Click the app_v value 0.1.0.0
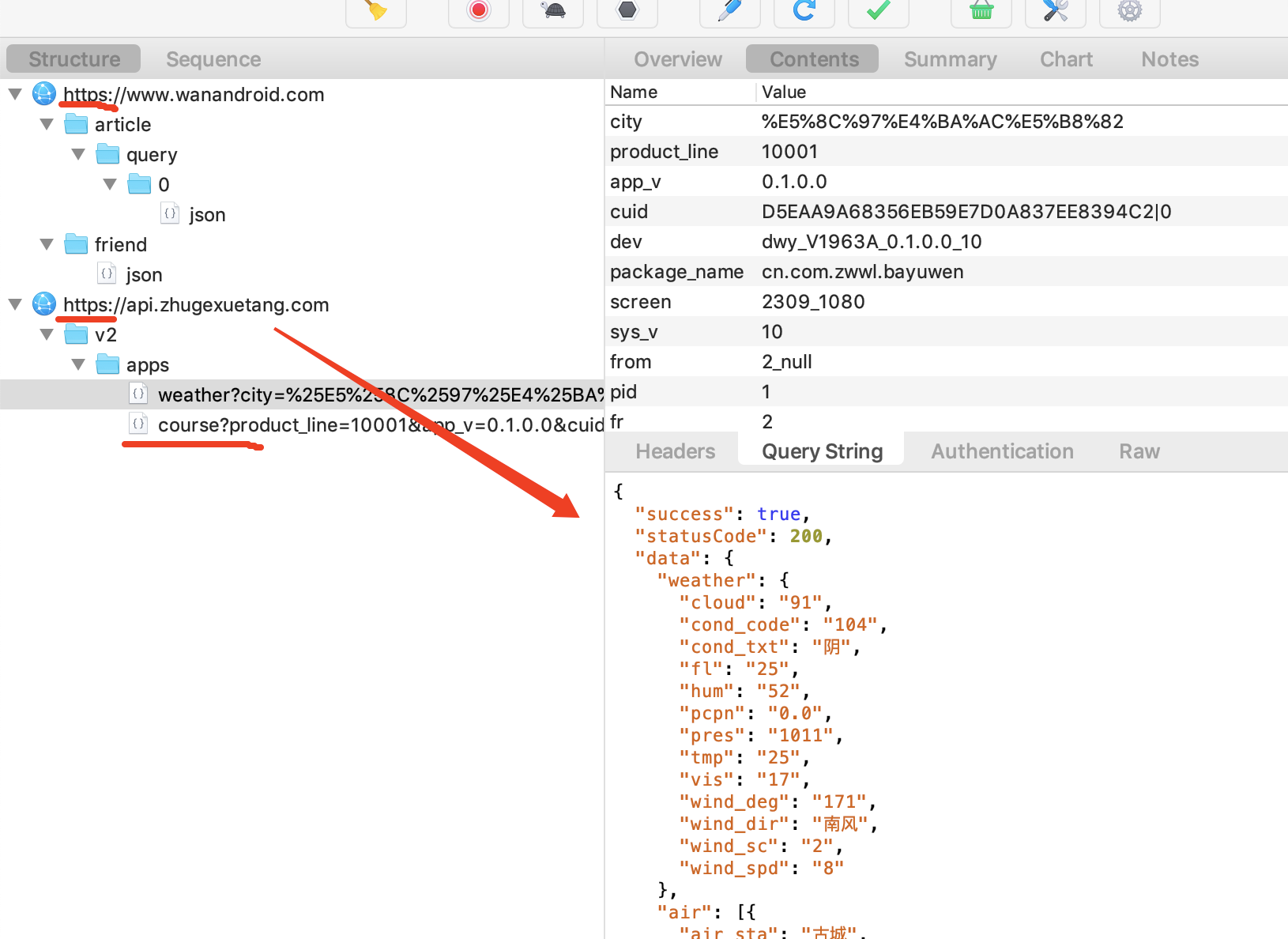The width and height of the screenshot is (1288, 939). coord(794,181)
